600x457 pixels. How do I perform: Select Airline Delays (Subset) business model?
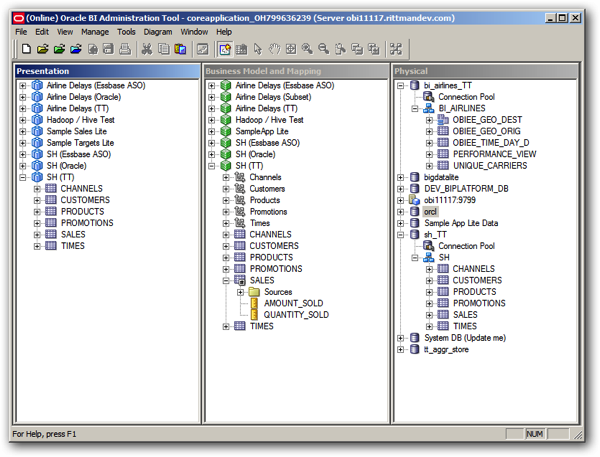tap(273, 97)
